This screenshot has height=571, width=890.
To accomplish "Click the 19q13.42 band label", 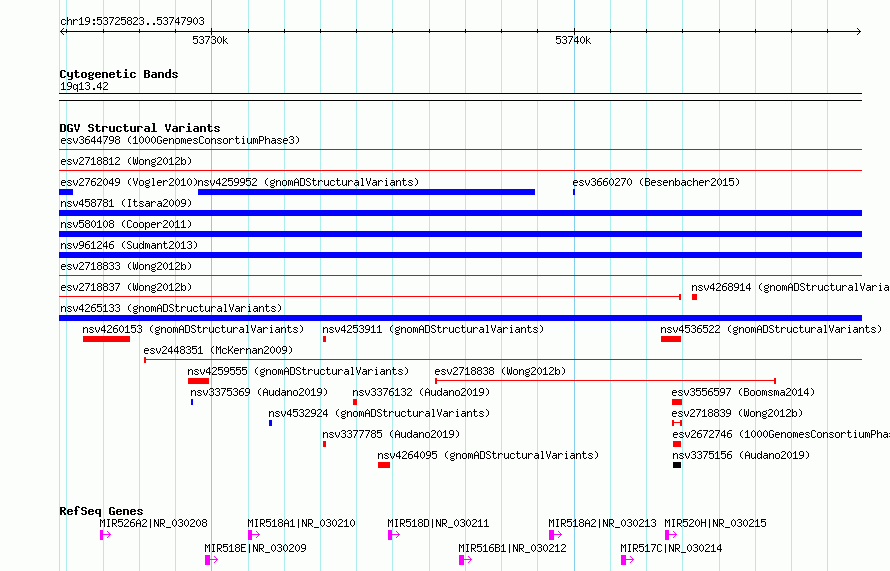I will pyautogui.click(x=84, y=86).
